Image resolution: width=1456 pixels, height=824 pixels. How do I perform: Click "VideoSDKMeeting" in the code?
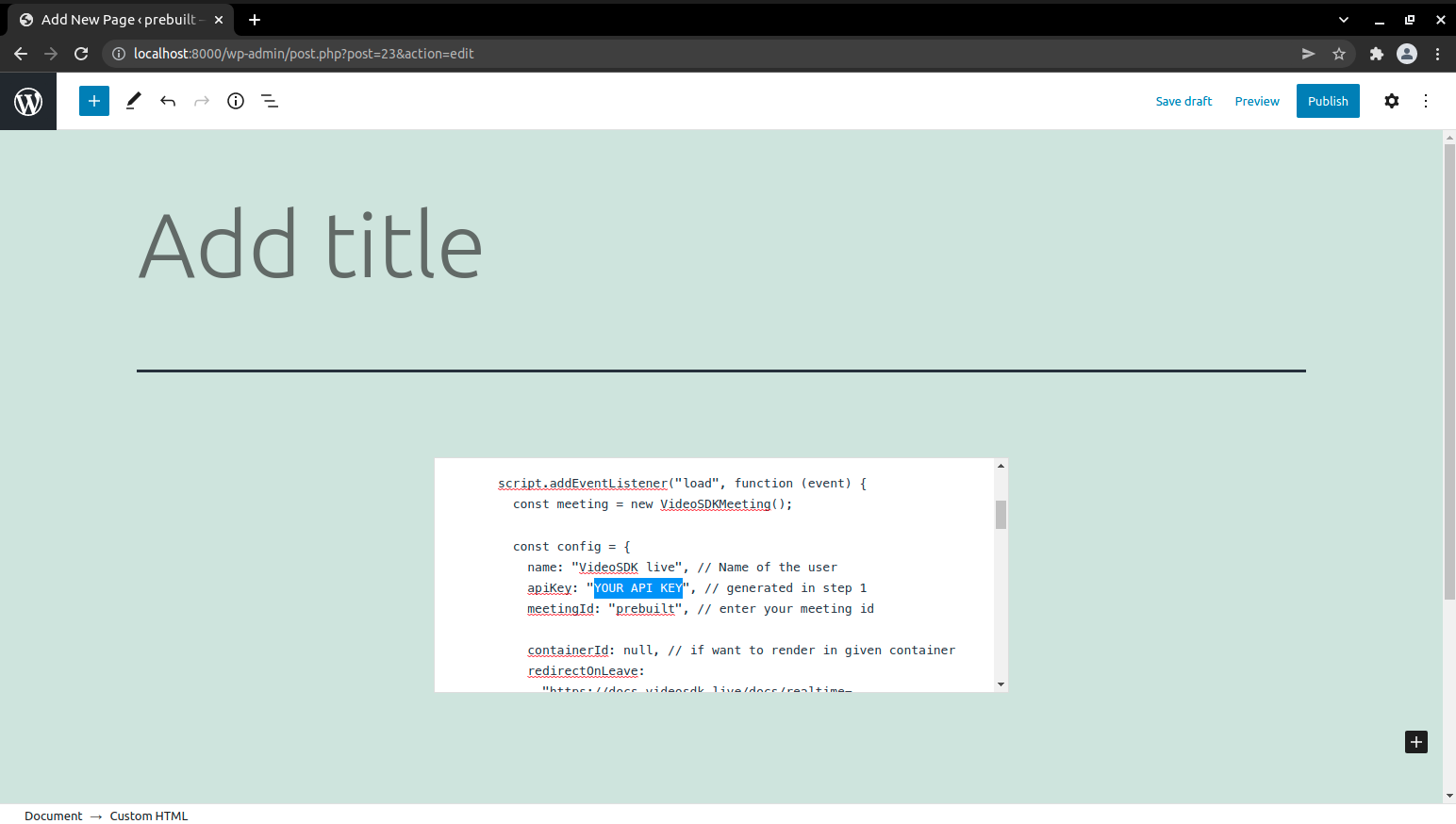click(x=715, y=504)
